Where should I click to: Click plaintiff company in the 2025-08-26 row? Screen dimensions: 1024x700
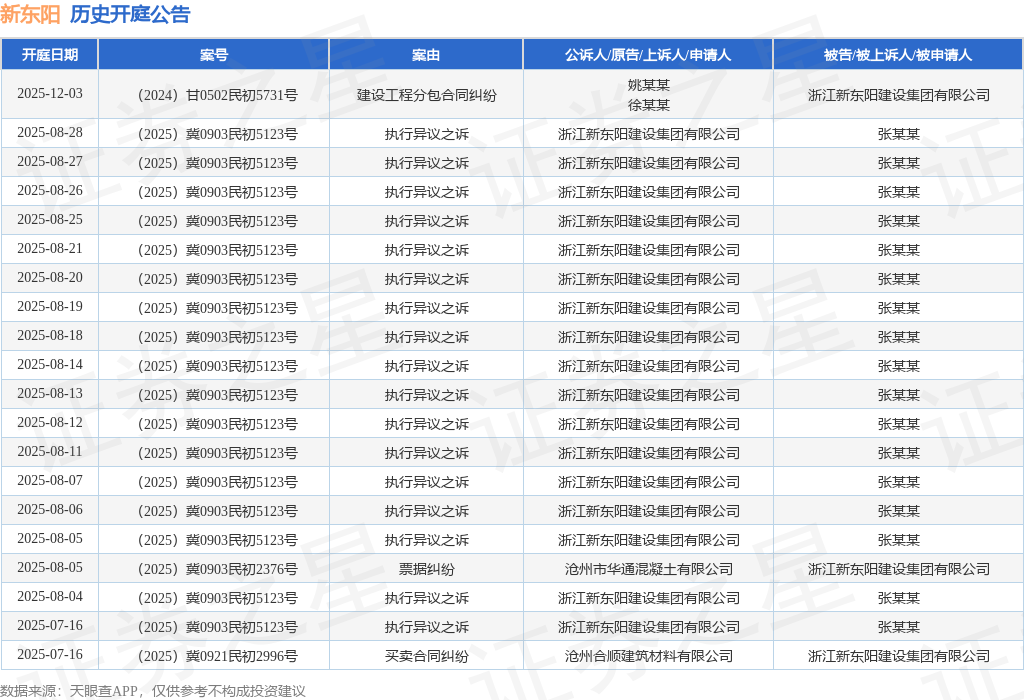648,192
